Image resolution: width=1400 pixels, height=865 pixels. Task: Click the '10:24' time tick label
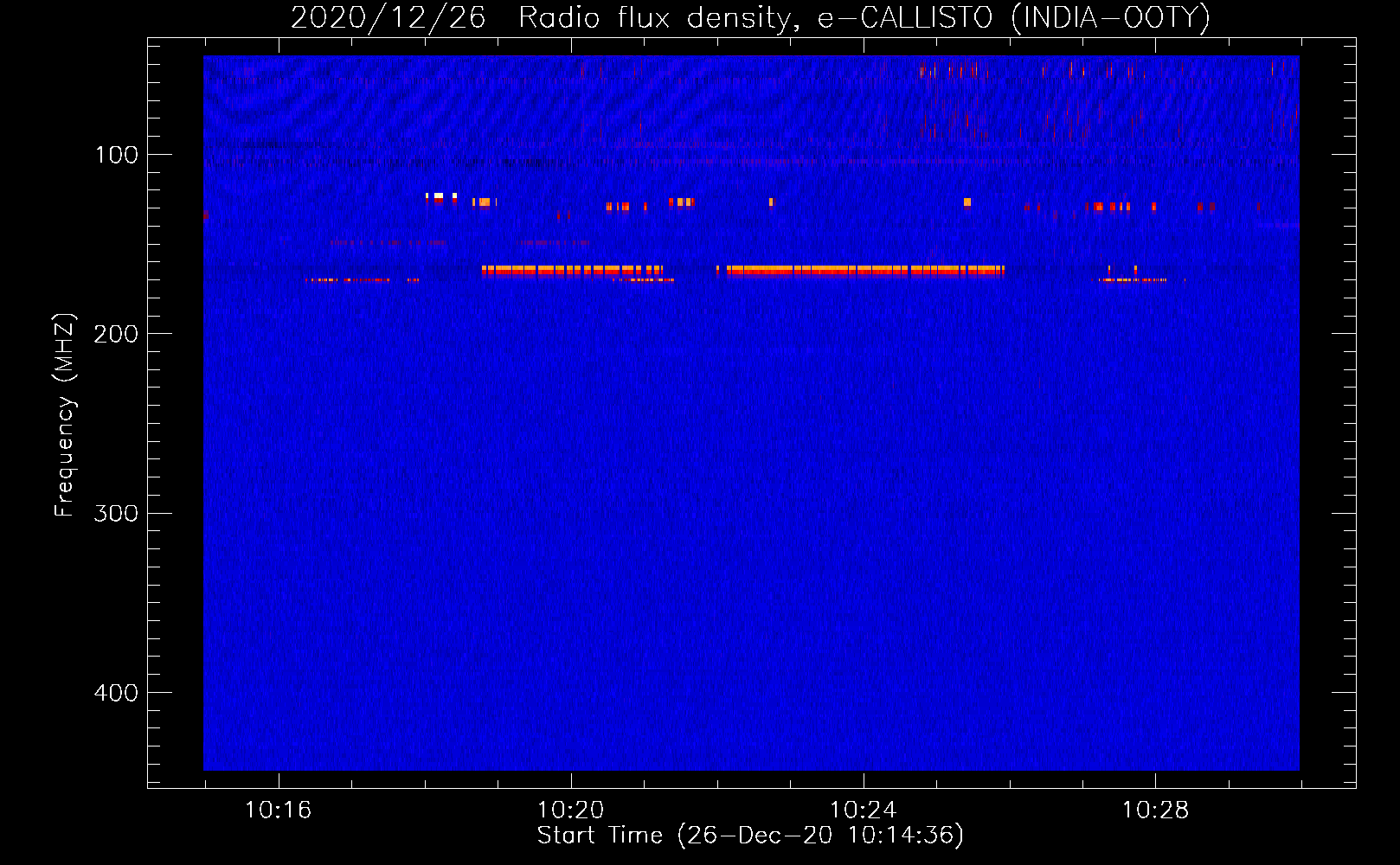tap(863, 810)
